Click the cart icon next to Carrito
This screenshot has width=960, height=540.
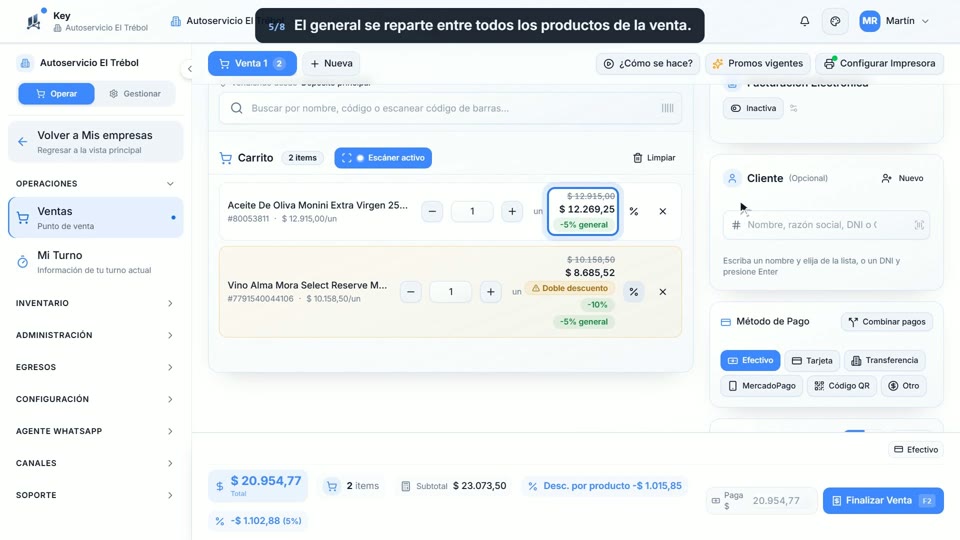coord(225,158)
